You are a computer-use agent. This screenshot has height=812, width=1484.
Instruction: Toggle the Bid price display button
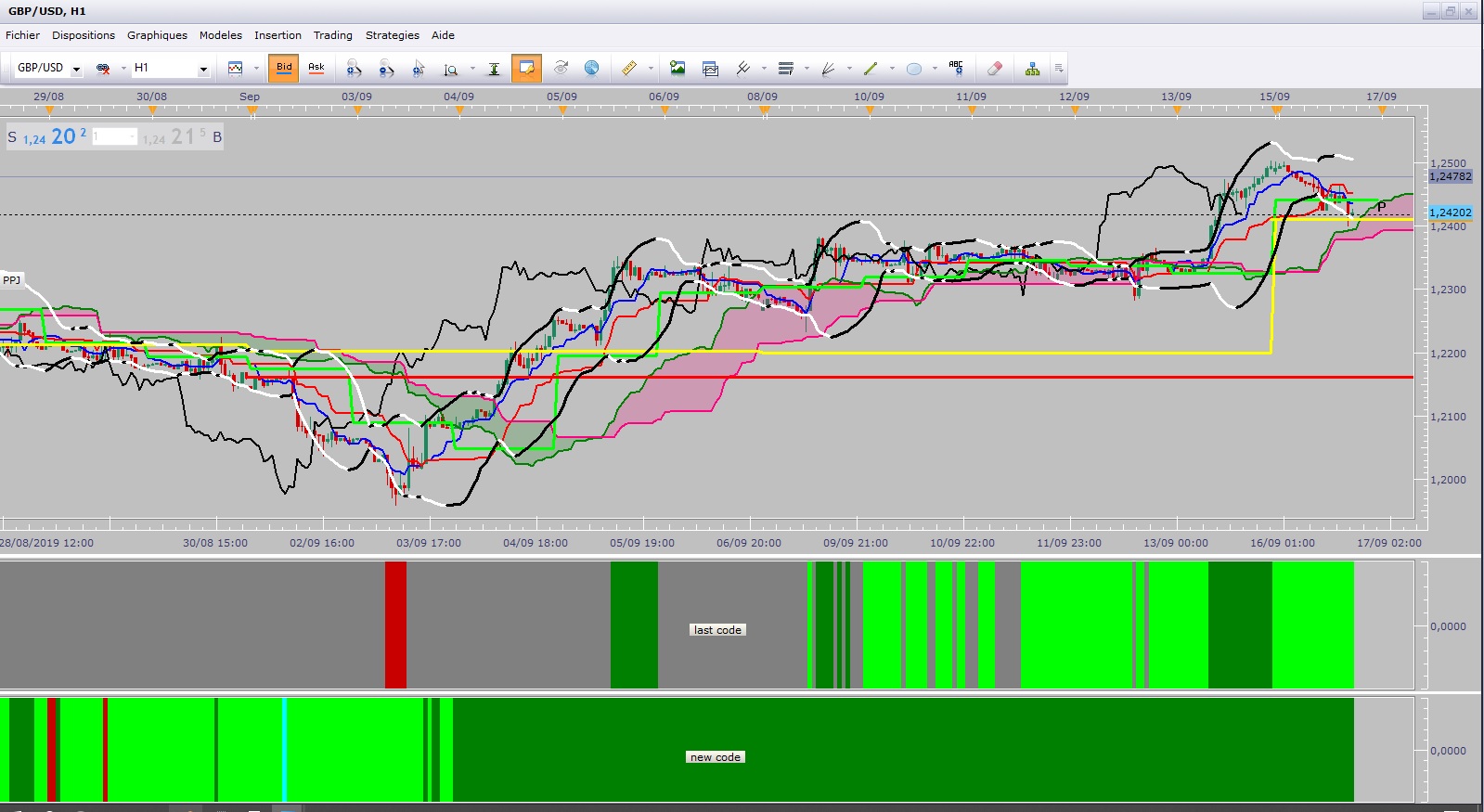coord(284,68)
